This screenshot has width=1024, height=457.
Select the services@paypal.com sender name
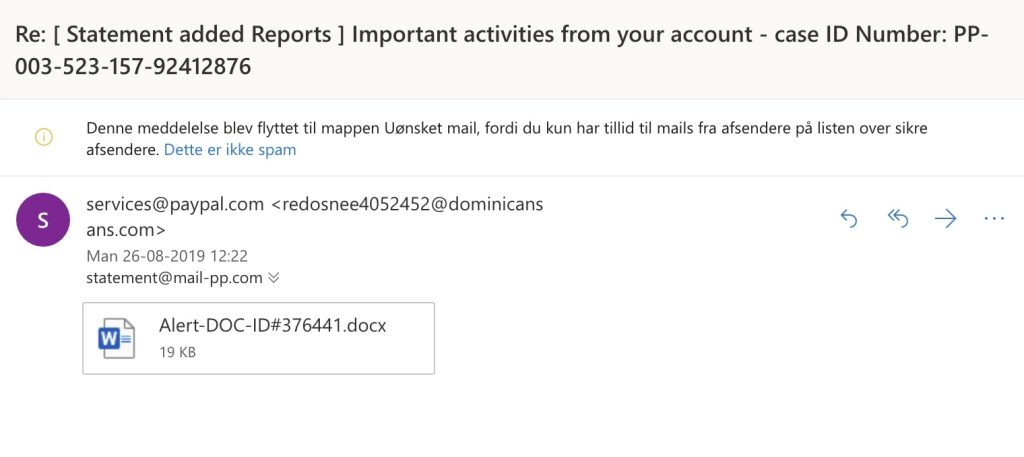click(x=175, y=205)
